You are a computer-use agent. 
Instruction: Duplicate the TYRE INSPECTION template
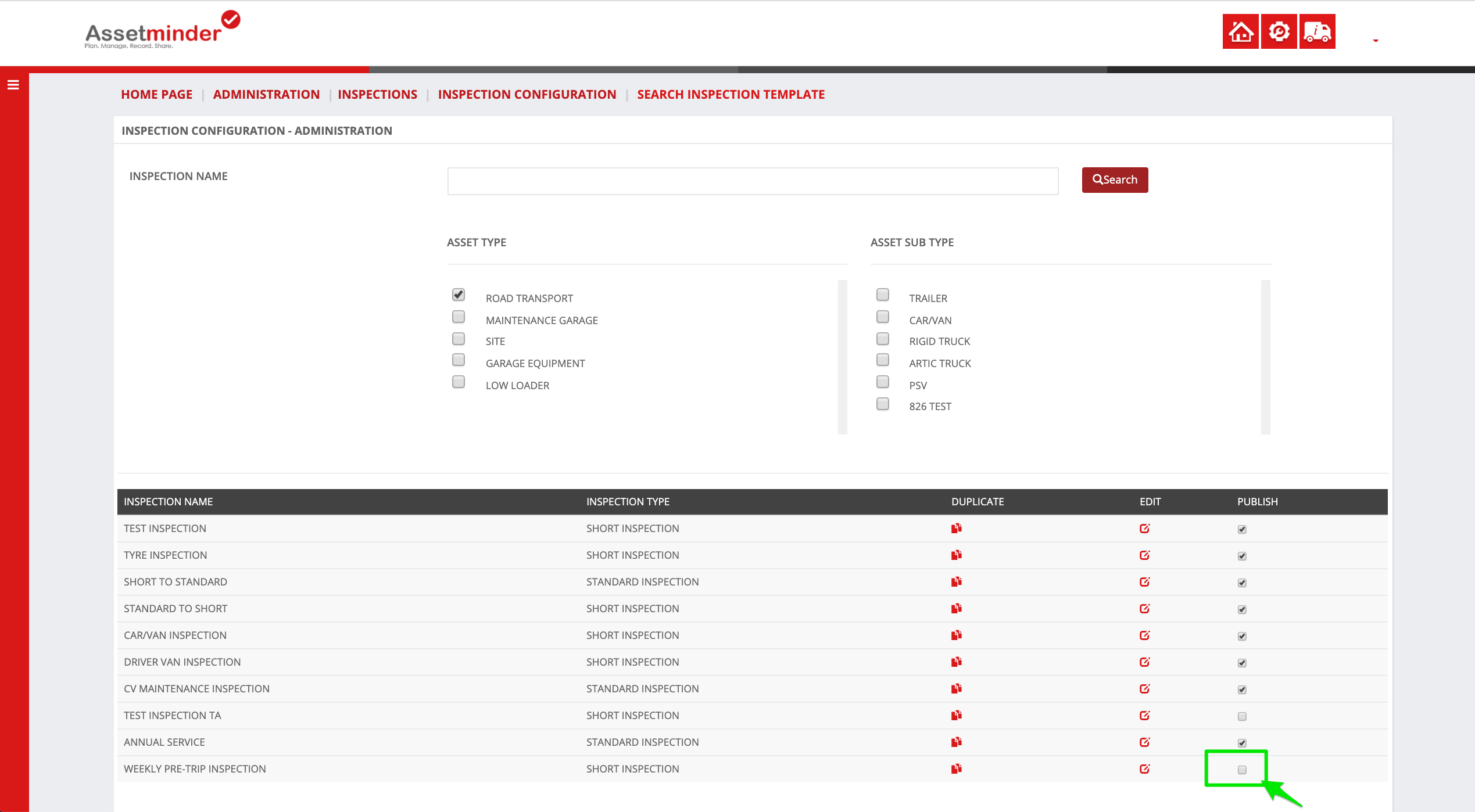click(x=957, y=555)
